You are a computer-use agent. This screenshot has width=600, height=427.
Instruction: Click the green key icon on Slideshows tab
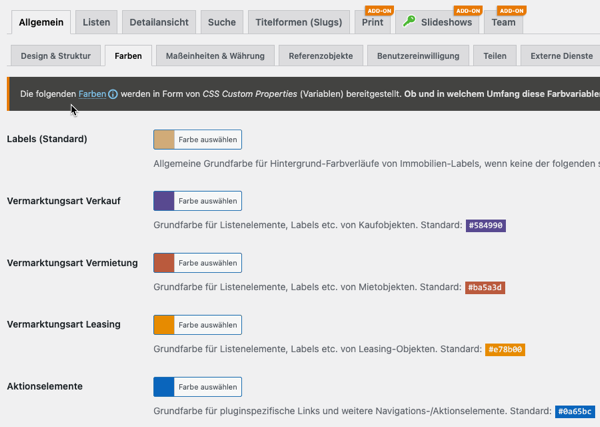point(409,21)
